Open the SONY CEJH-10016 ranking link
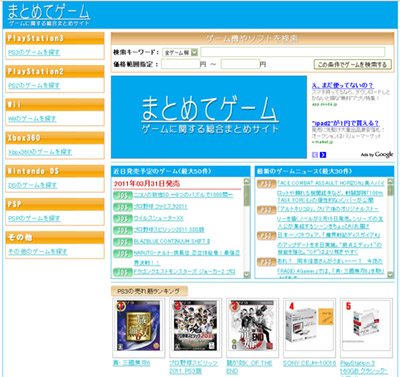400x377 pixels. [309, 363]
